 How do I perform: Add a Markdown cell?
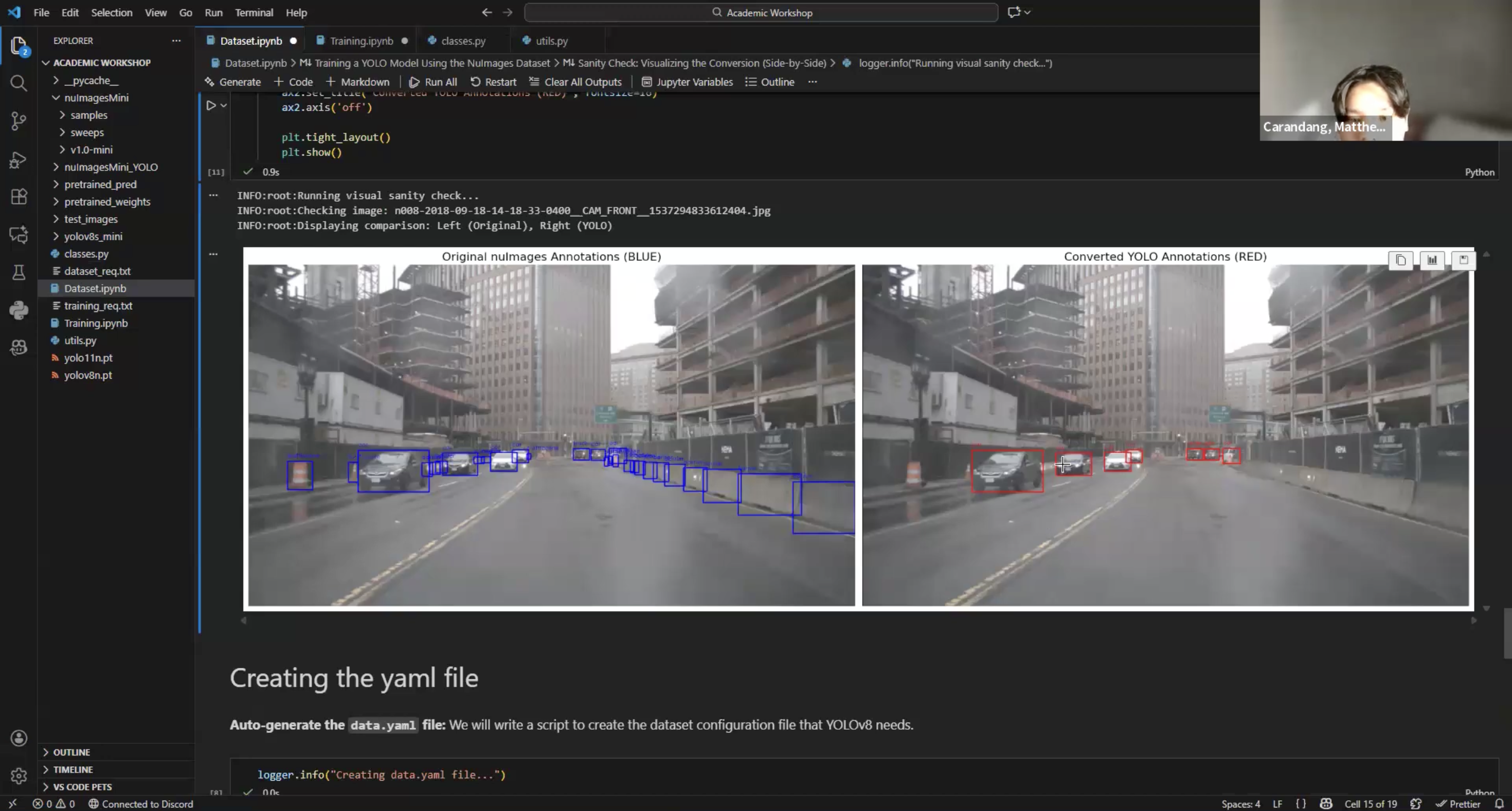pos(357,82)
